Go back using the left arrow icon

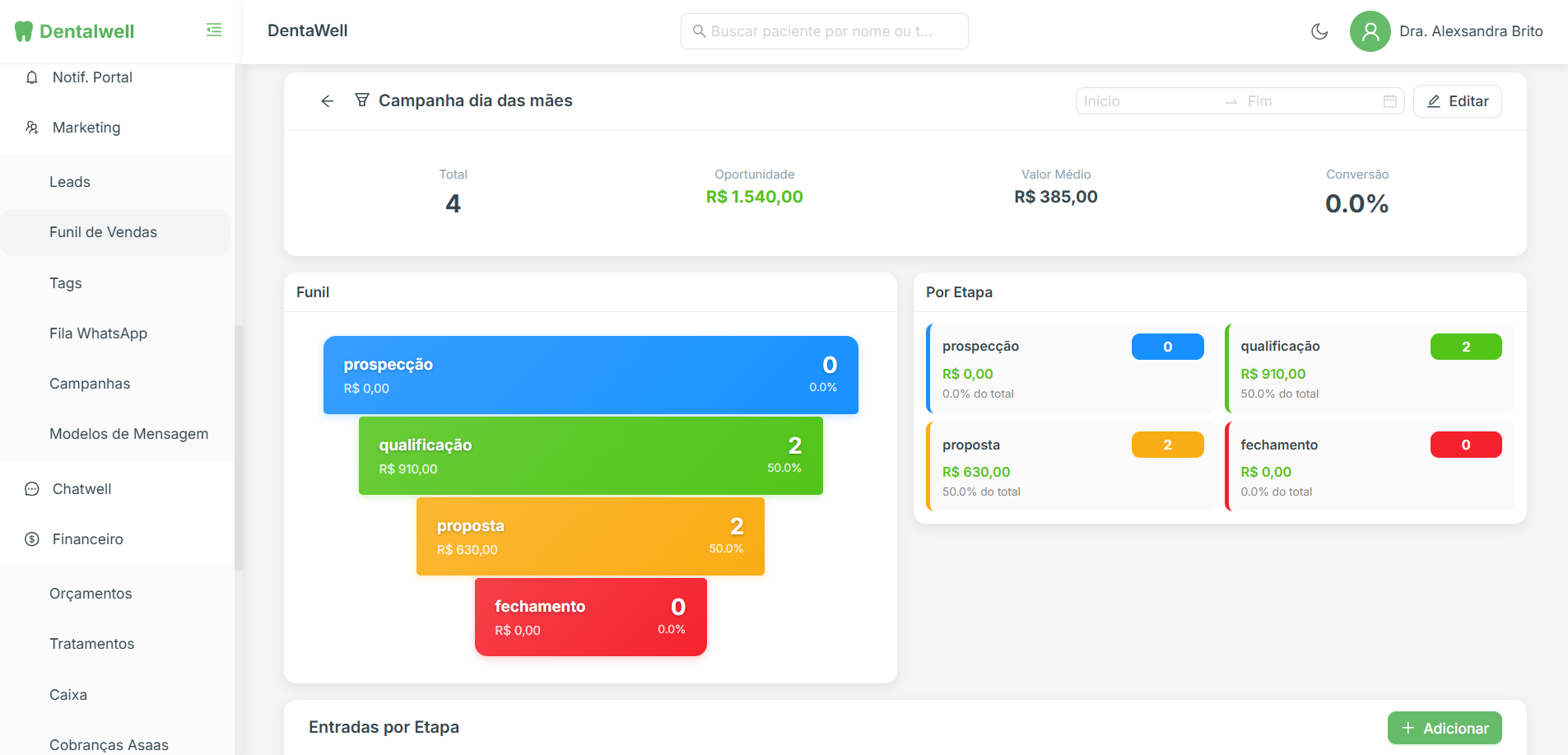point(328,101)
